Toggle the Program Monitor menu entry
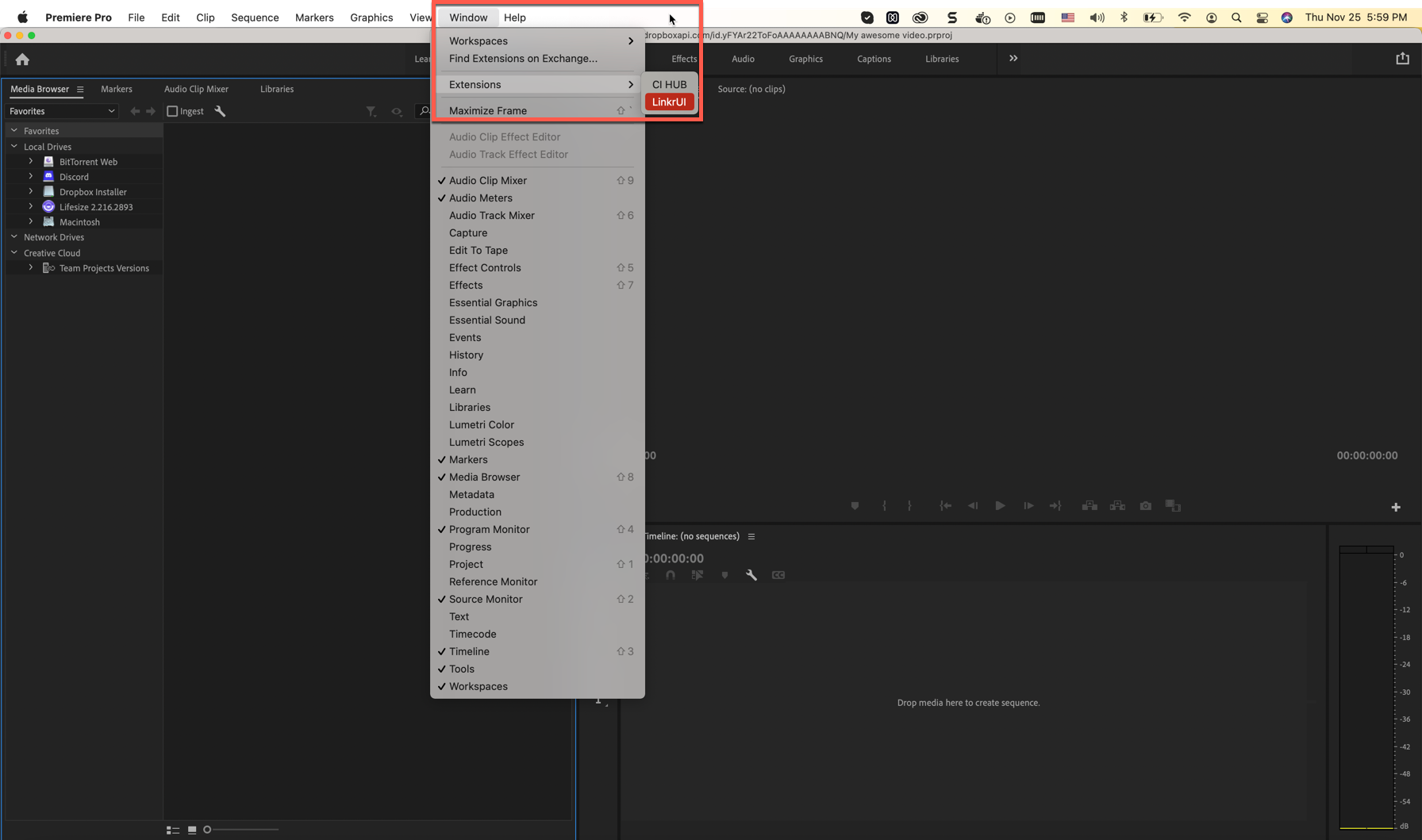The height and width of the screenshot is (840, 1422). (489, 530)
